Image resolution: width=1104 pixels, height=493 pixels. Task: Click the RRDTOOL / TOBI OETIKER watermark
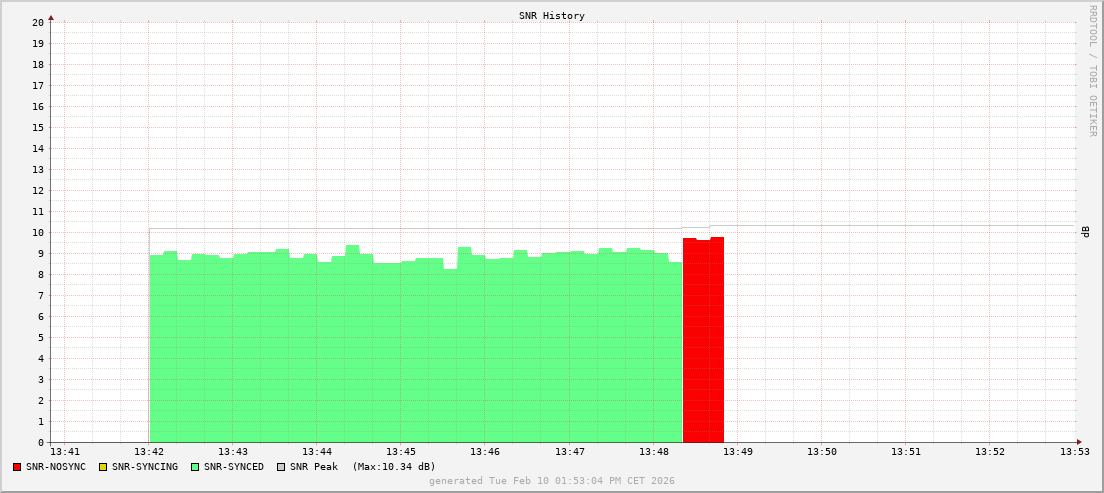coord(1092,70)
